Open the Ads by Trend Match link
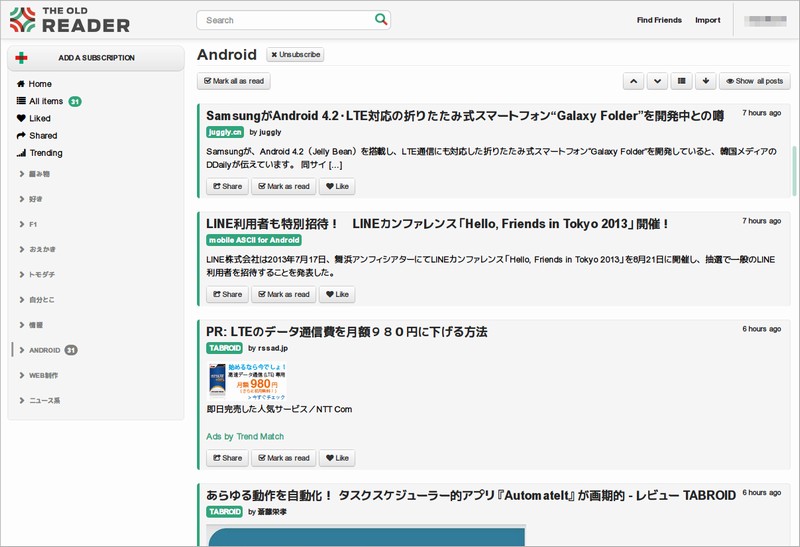The image size is (800, 547). [x=245, y=437]
